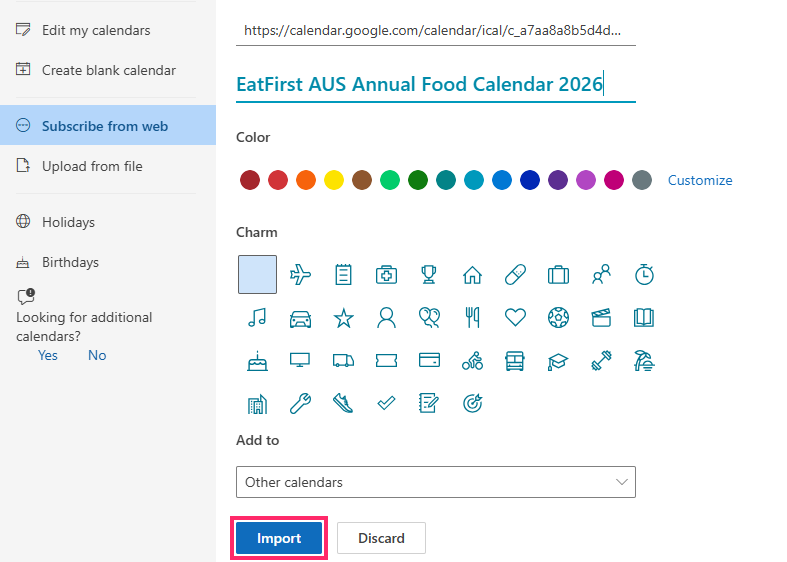Open Edit my calendars

click(x=96, y=31)
